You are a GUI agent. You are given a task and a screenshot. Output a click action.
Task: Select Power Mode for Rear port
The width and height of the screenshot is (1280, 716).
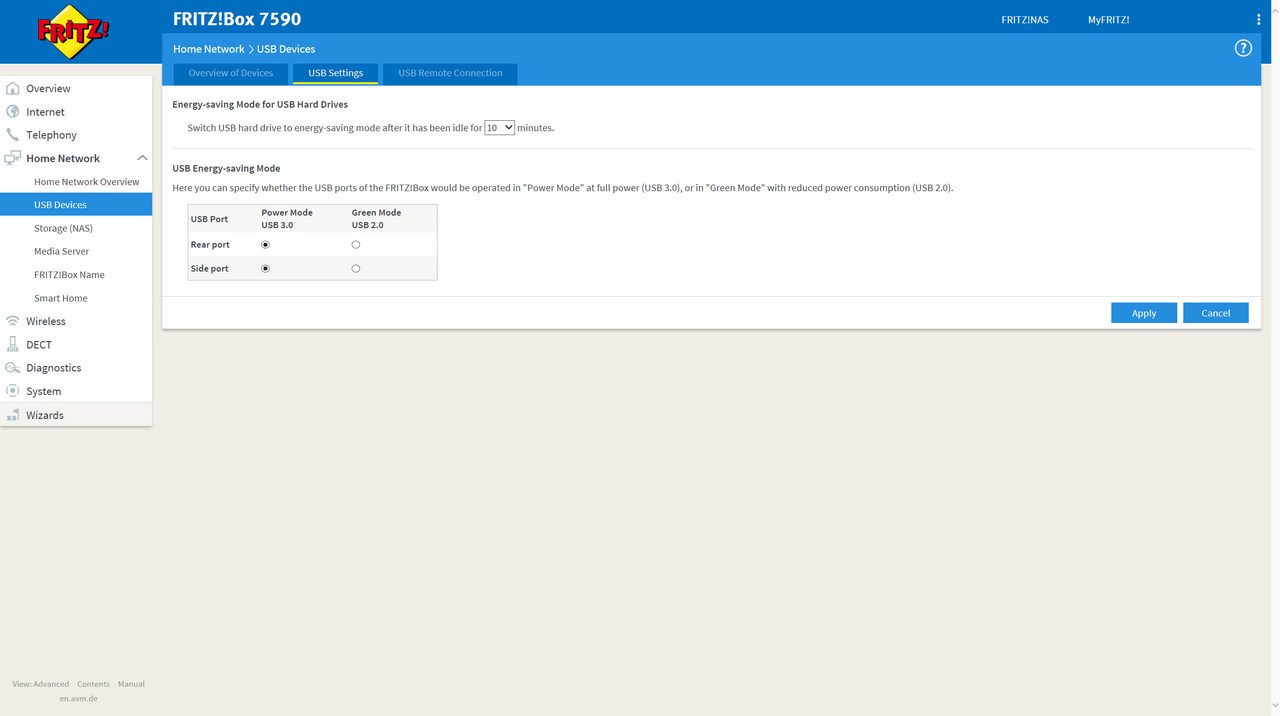[265, 245]
